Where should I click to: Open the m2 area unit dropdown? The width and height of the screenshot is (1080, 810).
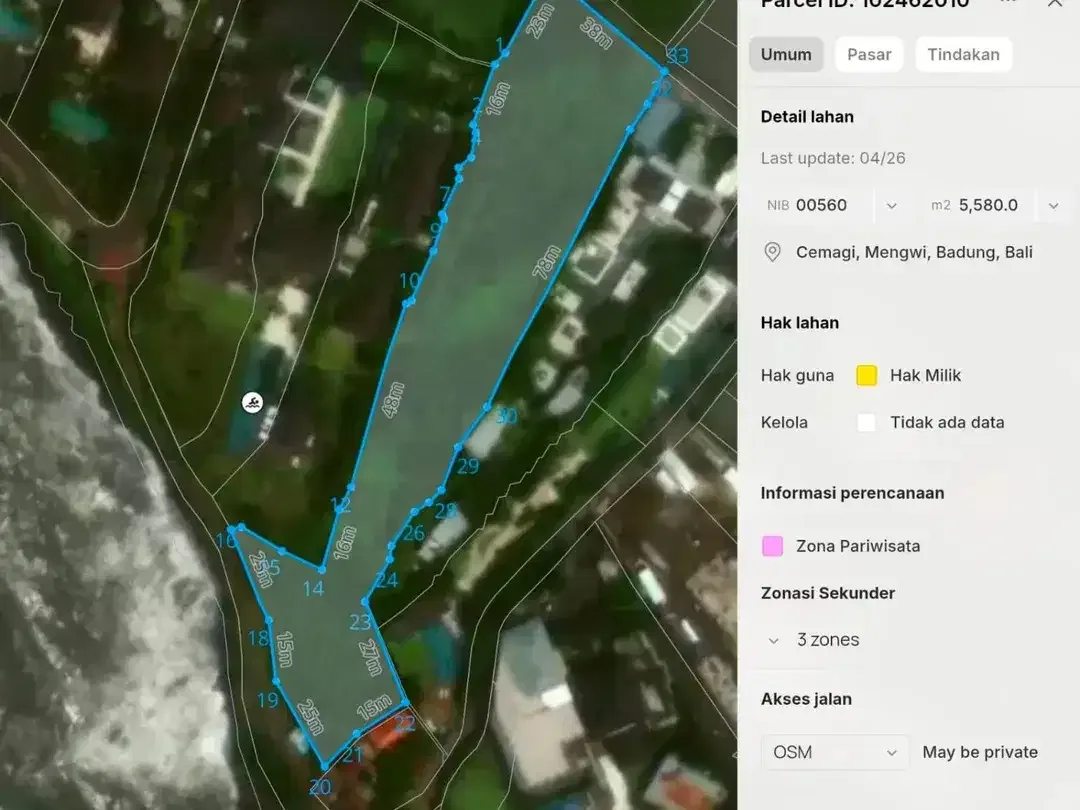1053,206
